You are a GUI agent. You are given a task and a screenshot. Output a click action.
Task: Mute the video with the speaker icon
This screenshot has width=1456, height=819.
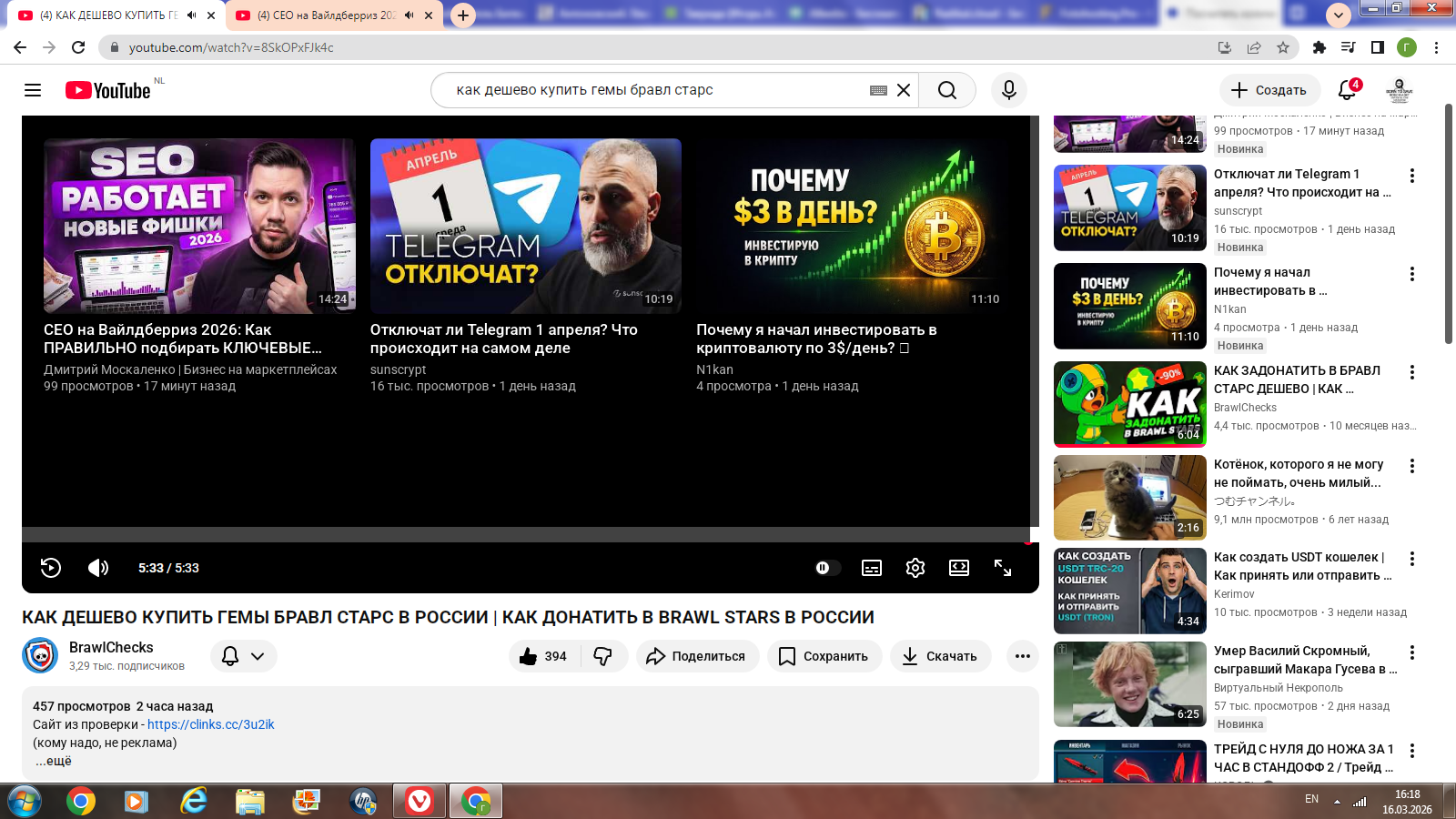click(98, 568)
